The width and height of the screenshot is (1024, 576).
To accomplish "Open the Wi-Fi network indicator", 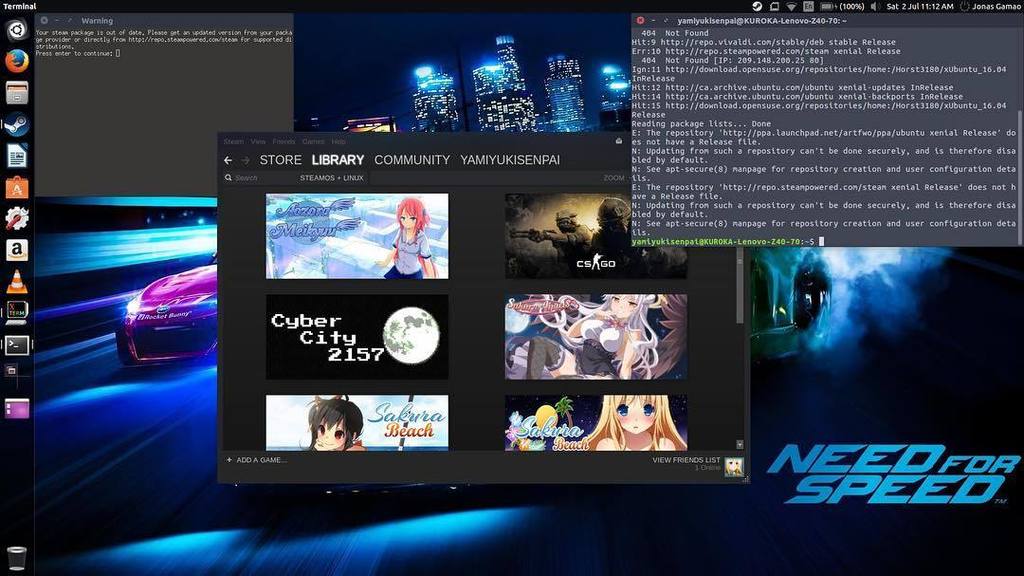I will click(791, 7).
